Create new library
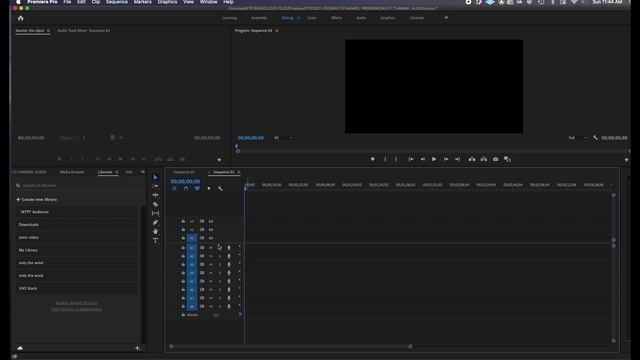This screenshot has width=640, height=360. [x=37, y=200]
